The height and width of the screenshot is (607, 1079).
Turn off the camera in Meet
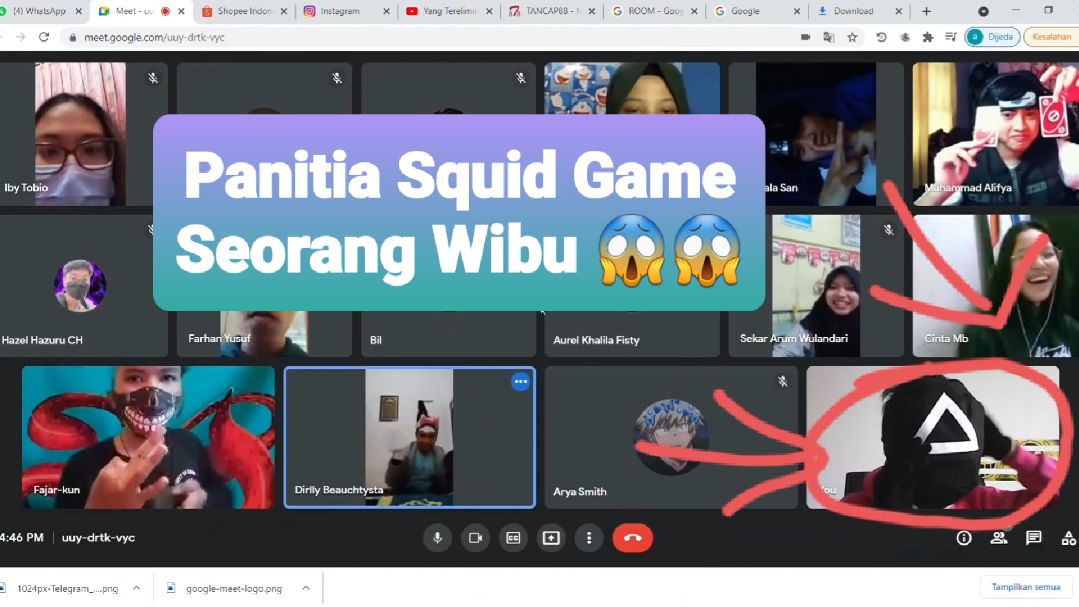(x=475, y=538)
